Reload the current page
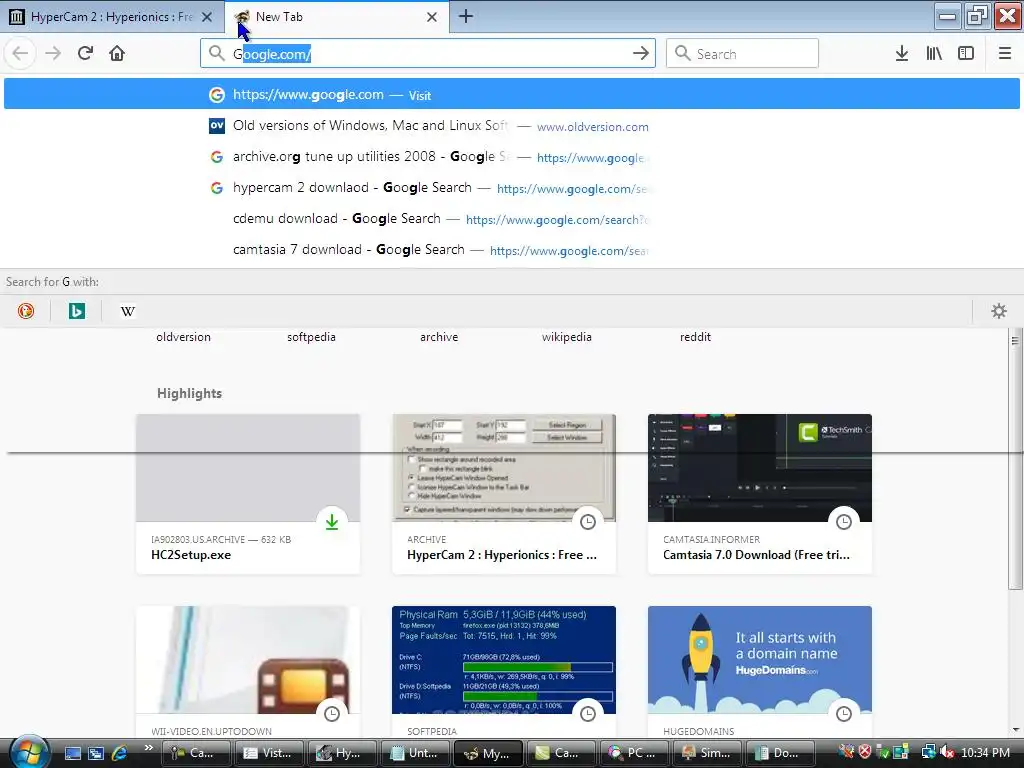This screenshot has width=1024, height=768. coord(85,53)
